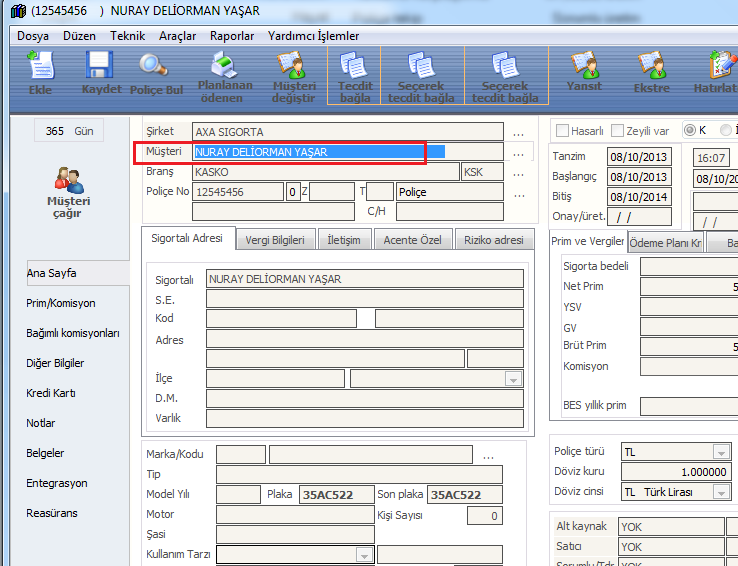The width and height of the screenshot is (738, 566).
Task: Toggle the Zeyili var checkbox
Action: 619,131
